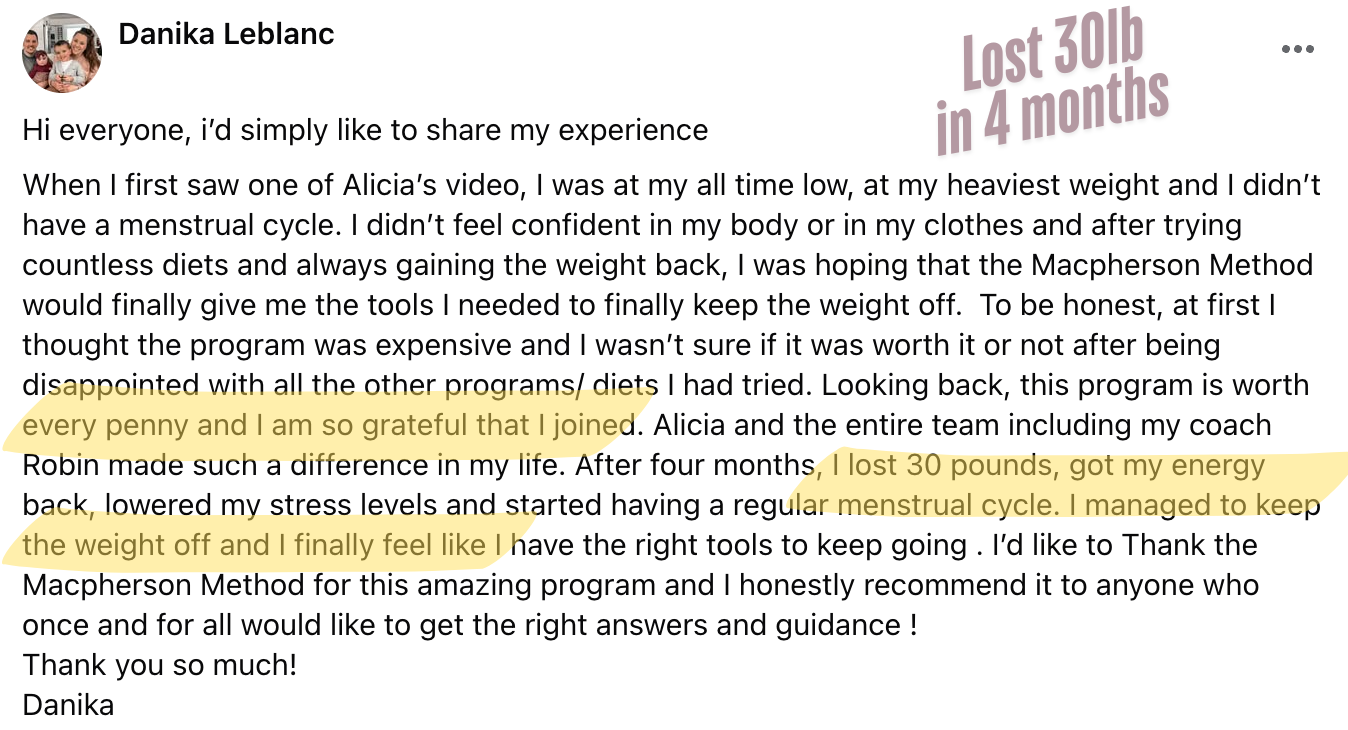Select the 'Hi everyone' greeting line

[365, 130]
